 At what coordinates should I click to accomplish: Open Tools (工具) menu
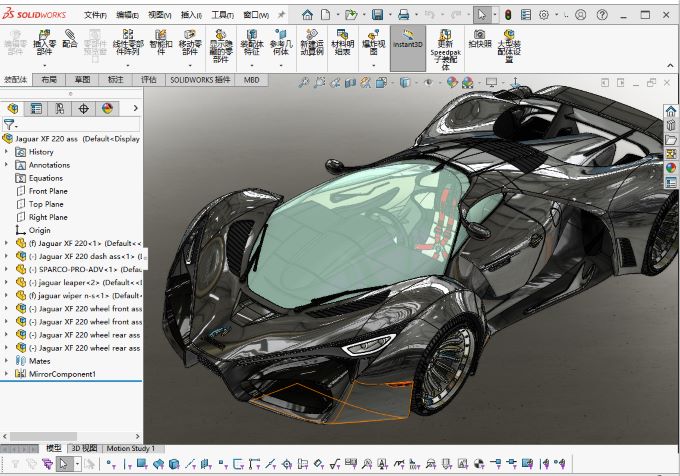[x=222, y=15]
